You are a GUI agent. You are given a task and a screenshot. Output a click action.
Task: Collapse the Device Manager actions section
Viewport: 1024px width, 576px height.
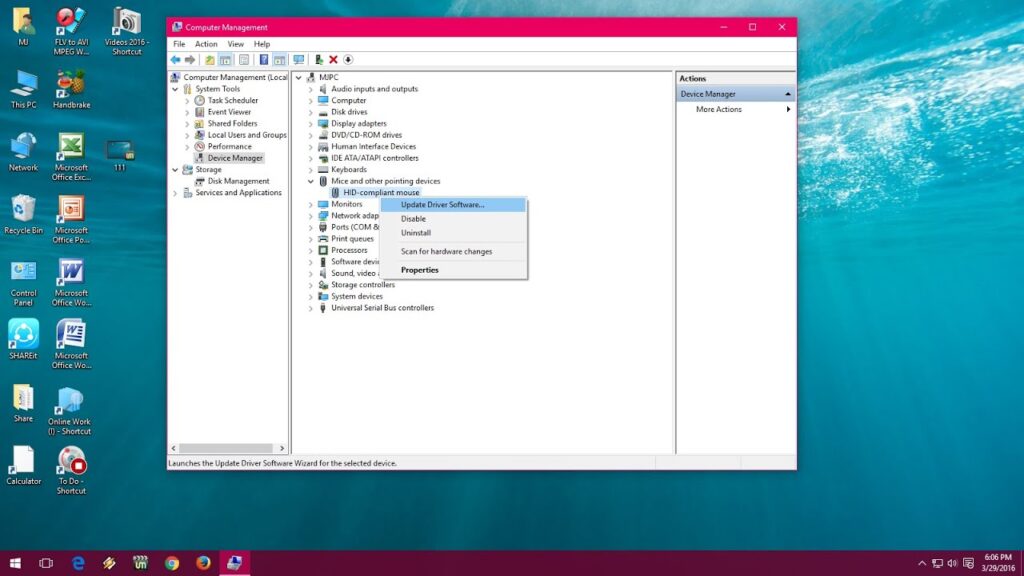[x=788, y=94]
